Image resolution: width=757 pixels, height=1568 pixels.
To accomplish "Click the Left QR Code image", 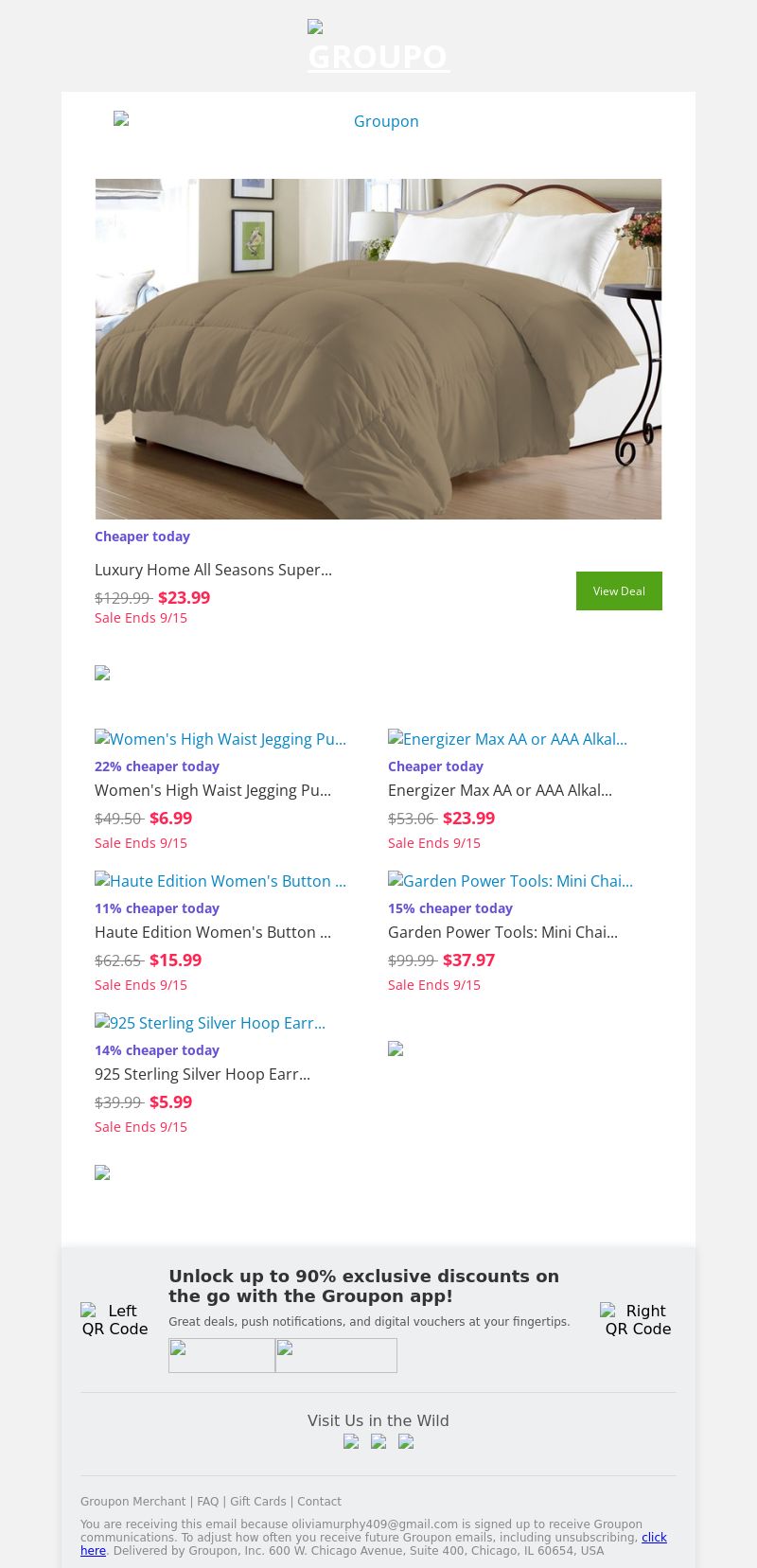I will pos(114,1319).
